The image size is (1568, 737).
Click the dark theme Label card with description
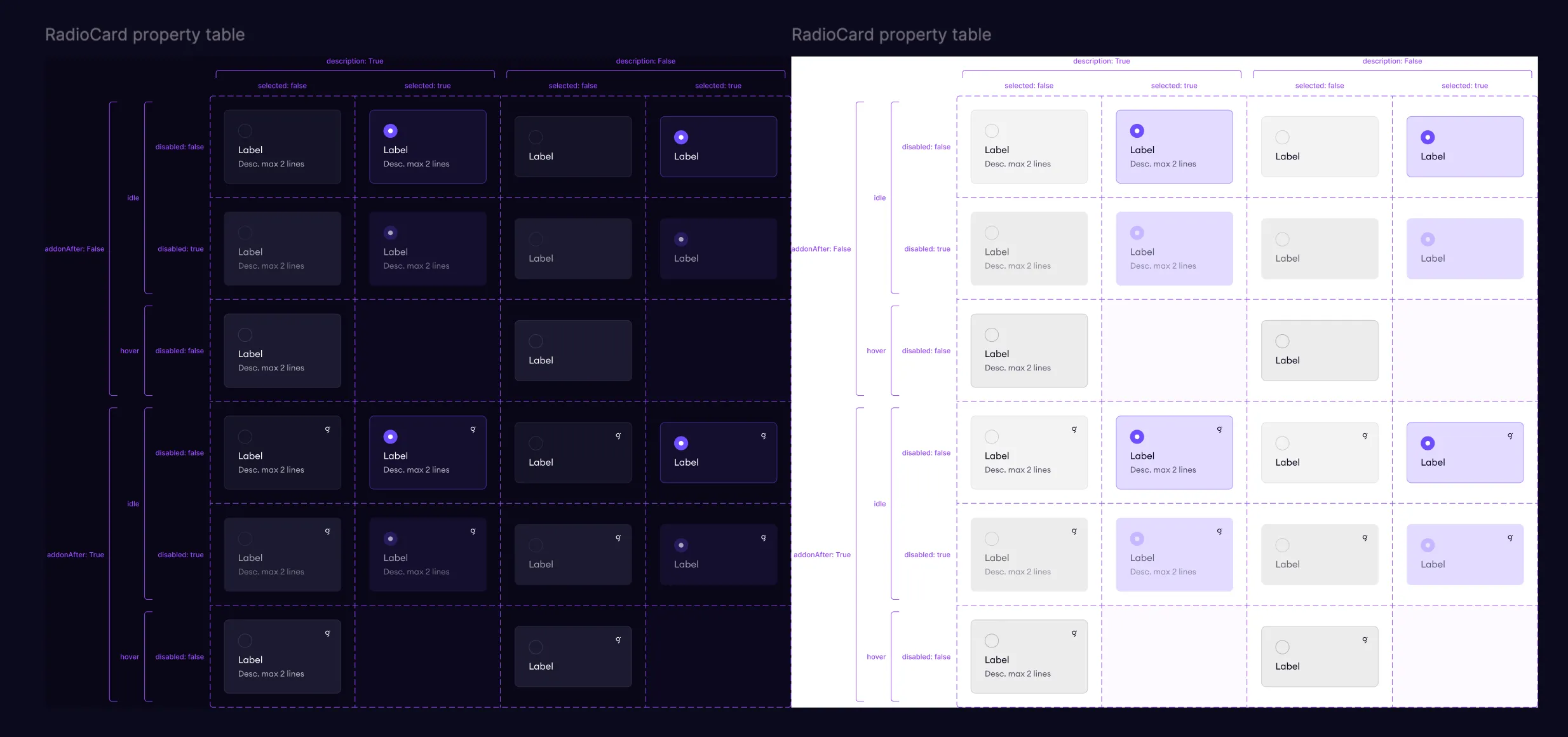(x=283, y=146)
